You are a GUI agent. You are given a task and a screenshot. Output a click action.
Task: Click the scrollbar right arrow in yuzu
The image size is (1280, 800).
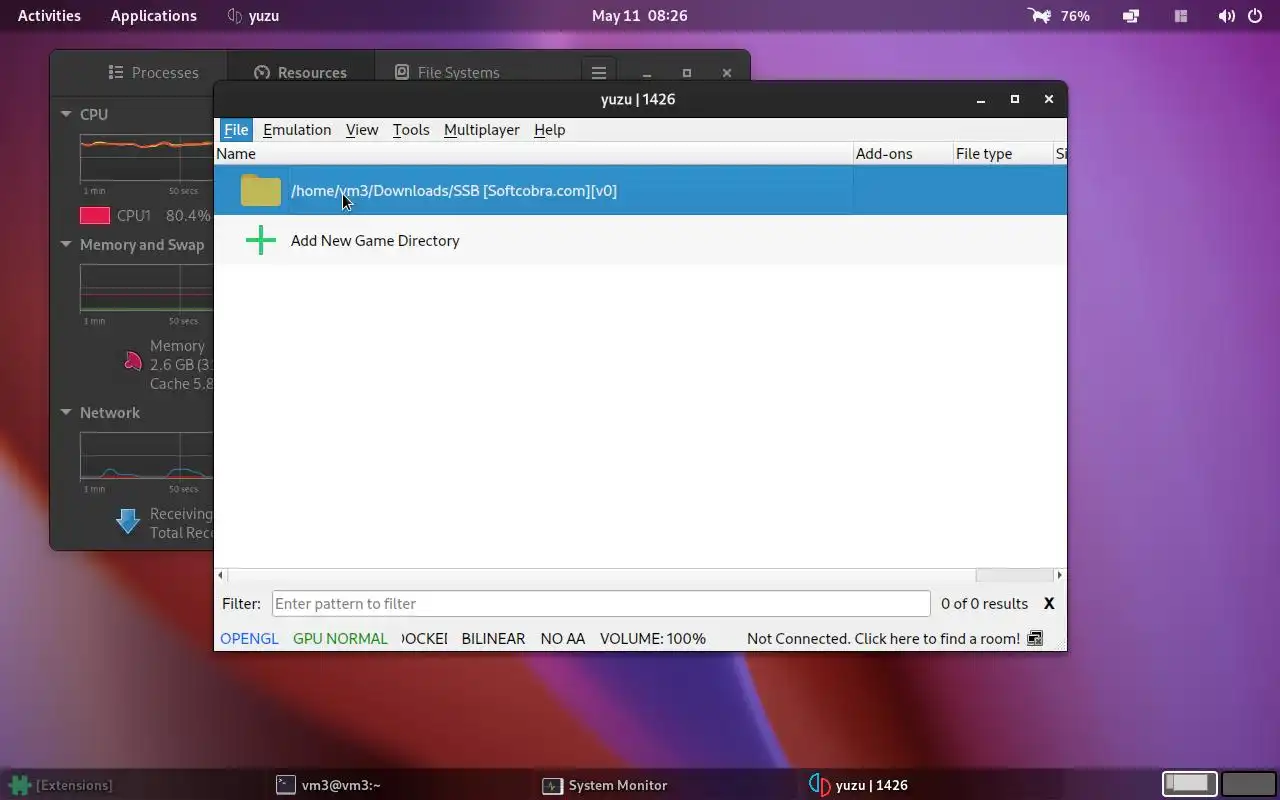tap(1059, 575)
